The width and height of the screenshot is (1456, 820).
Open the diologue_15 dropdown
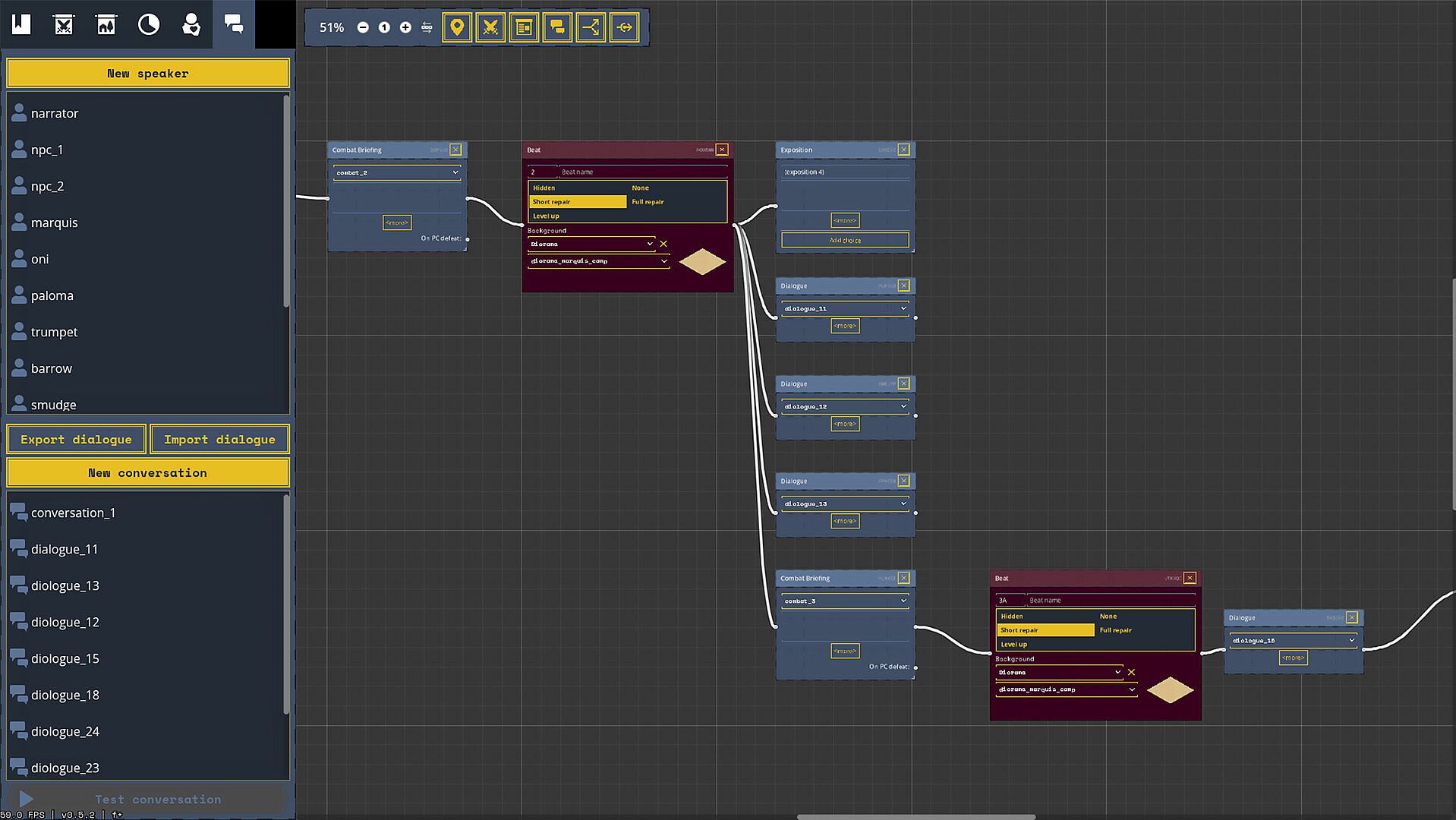point(1294,640)
